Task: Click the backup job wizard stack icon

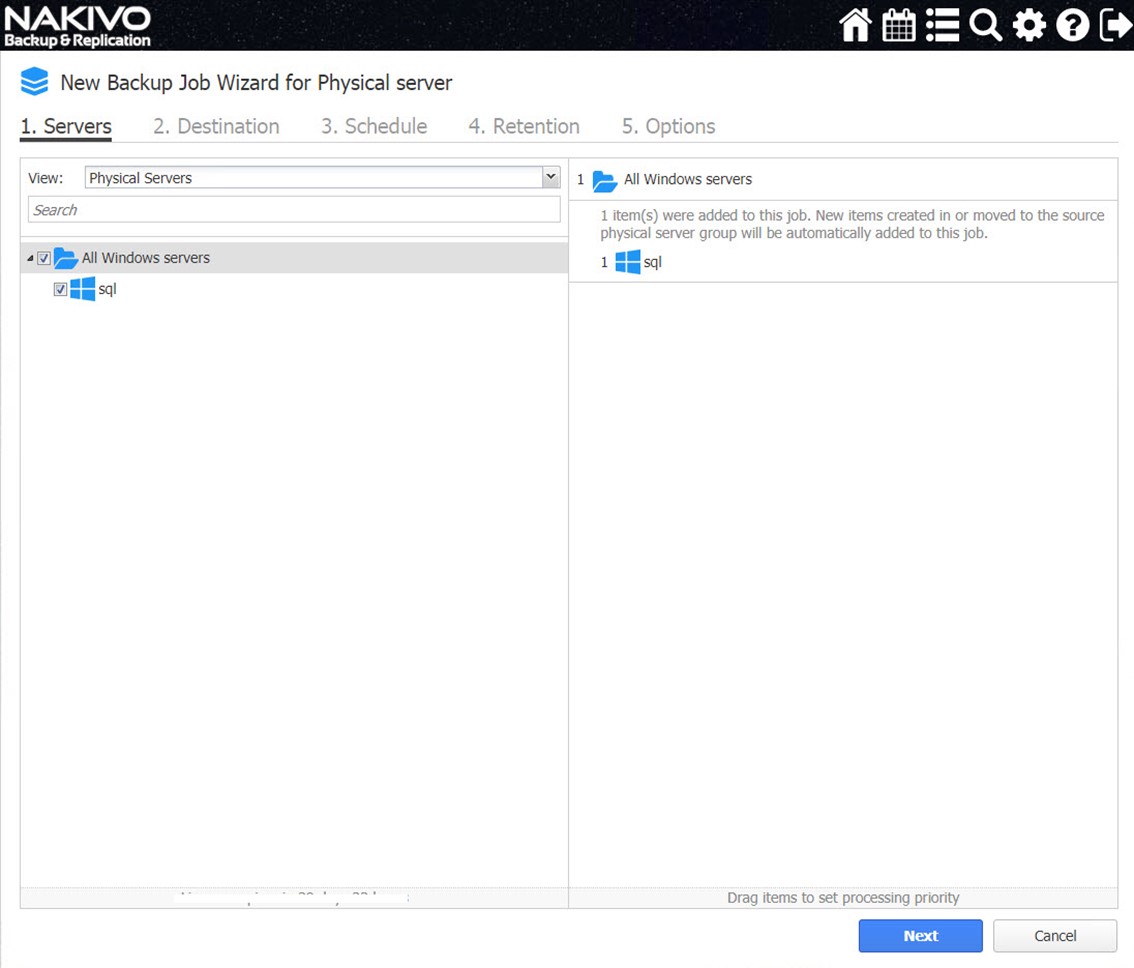Action: (34, 82)
